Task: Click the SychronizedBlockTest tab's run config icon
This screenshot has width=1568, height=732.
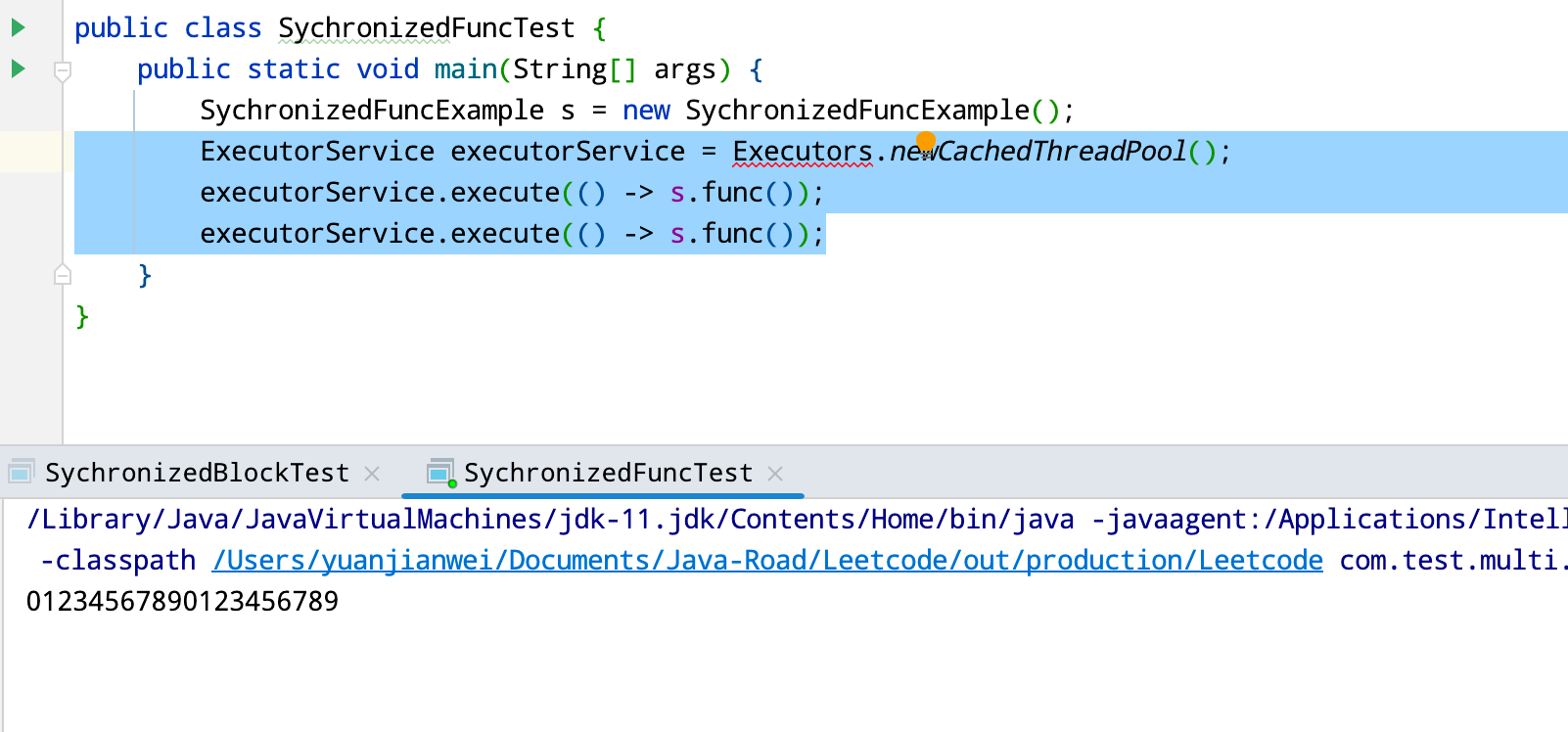Action: (x=21, y=473)
